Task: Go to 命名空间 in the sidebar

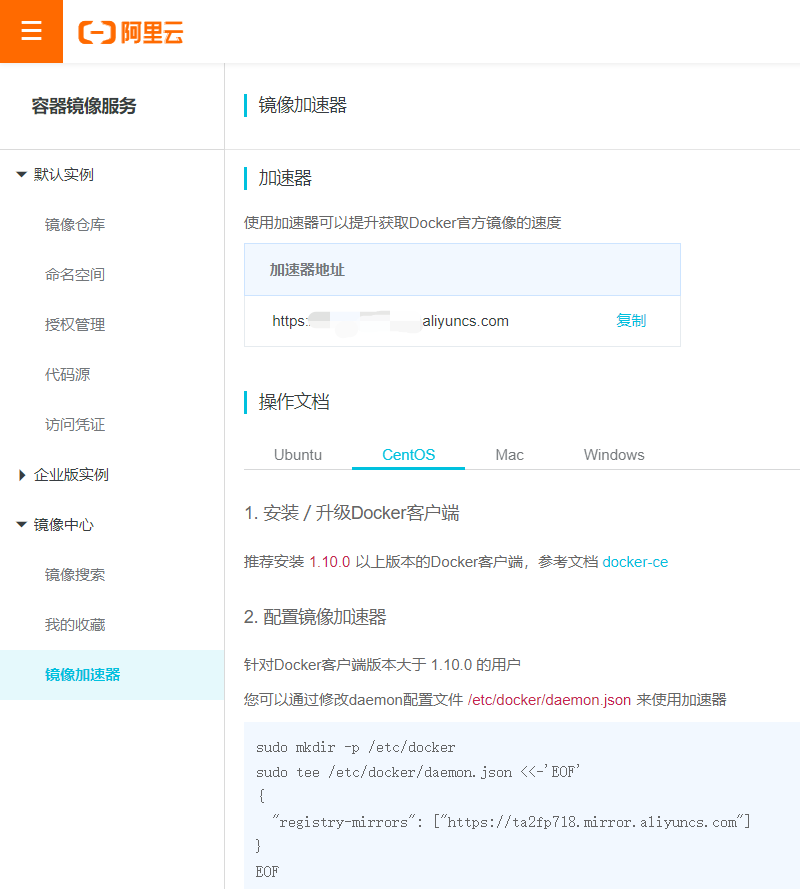Action: coord(75,274)
